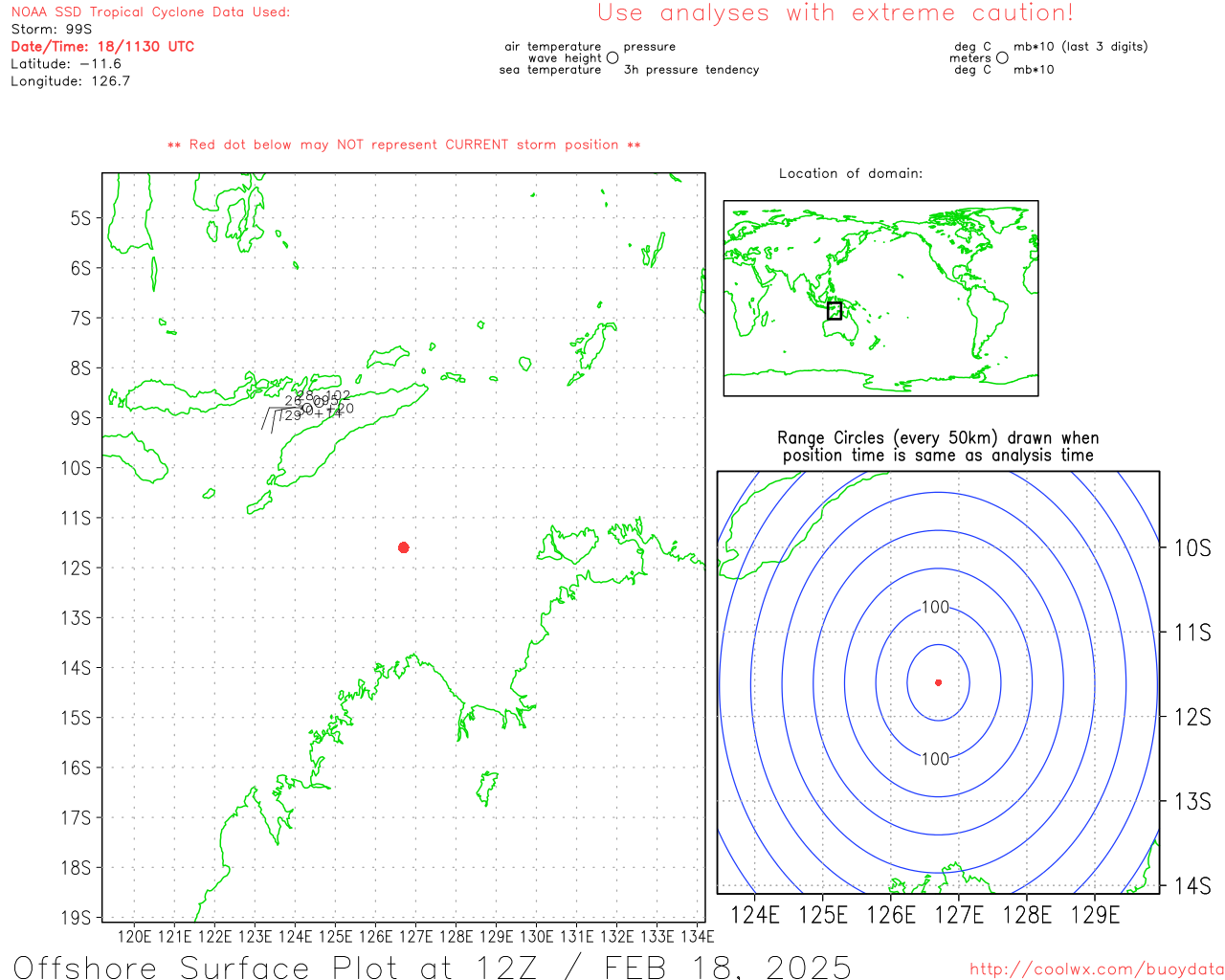Click 'mb*10 (last 3 digits)' legend label
This screenshot has height=980, width=1225.
tap(1080, 46)
